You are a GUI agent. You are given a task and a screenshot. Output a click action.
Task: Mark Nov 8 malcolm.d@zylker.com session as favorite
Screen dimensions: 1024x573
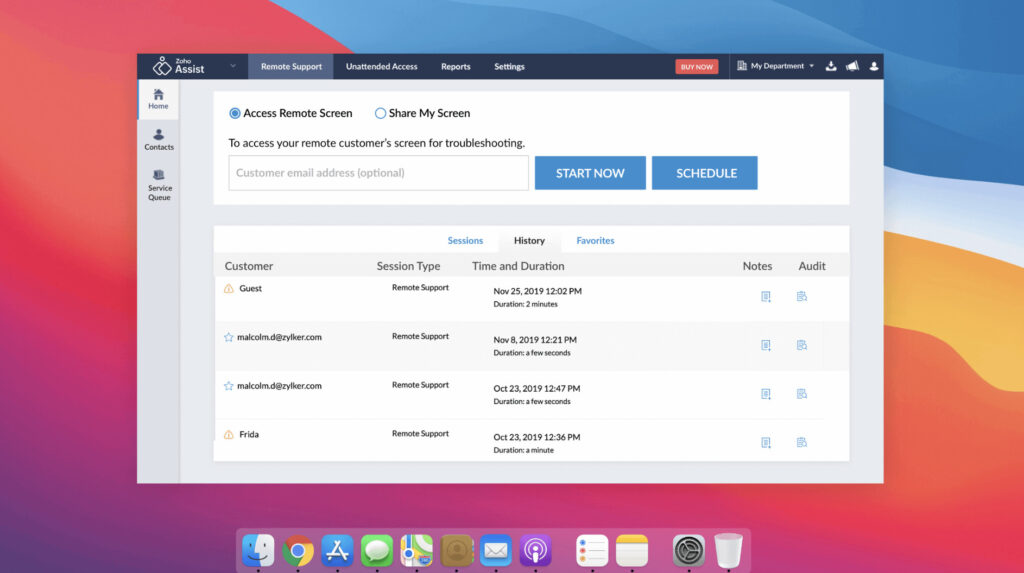tap(229, 337)
